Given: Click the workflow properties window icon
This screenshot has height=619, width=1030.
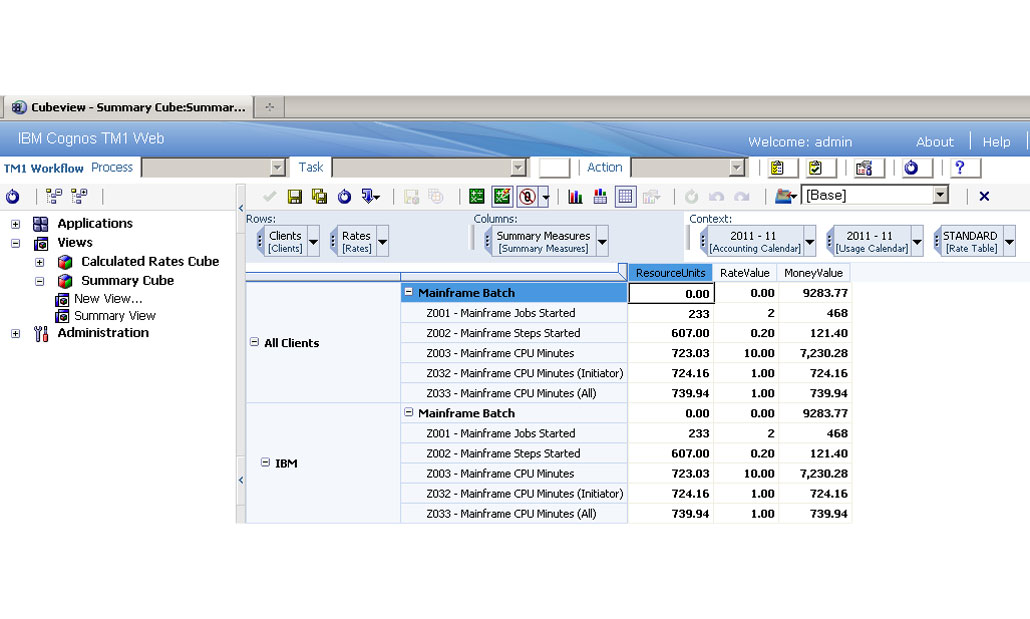Looking at the screenshot, I should [x=864, y=168].
